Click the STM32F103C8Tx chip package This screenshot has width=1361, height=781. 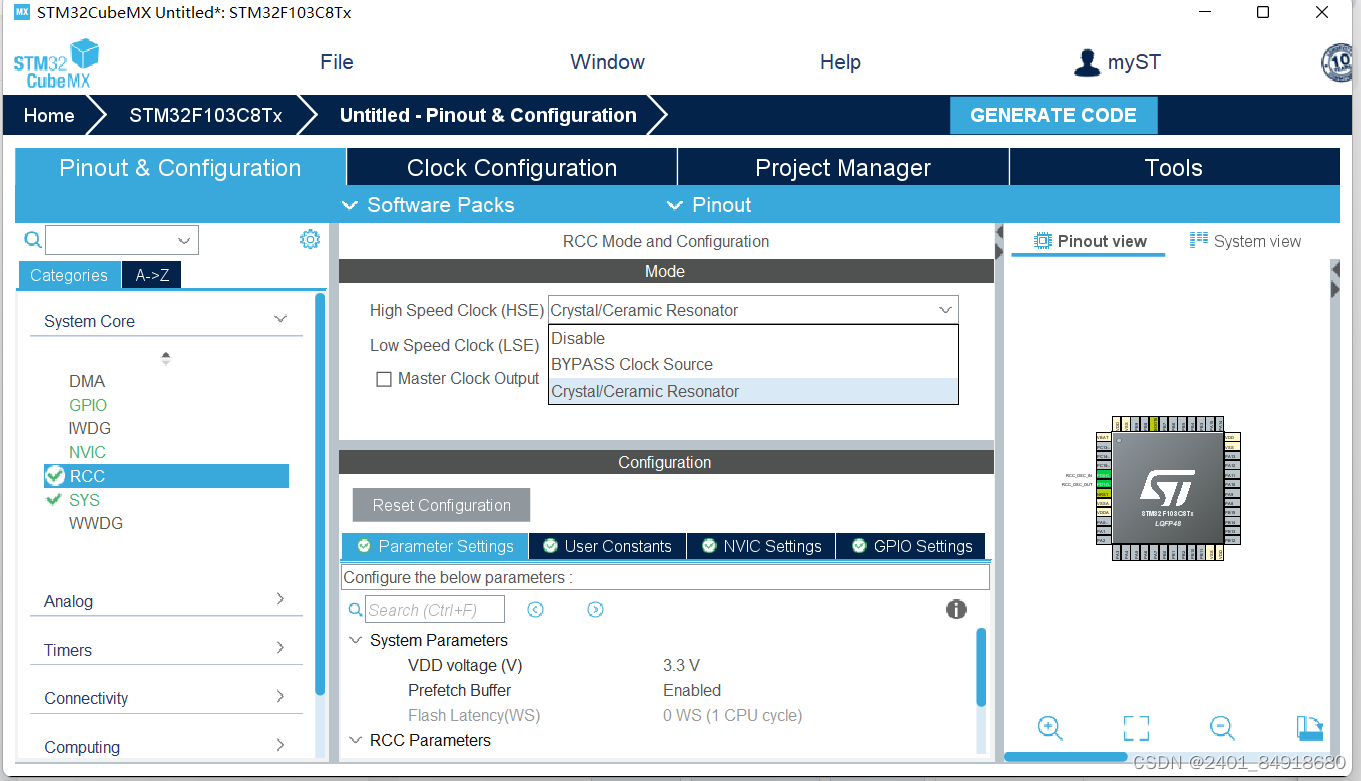[1167, 489]
